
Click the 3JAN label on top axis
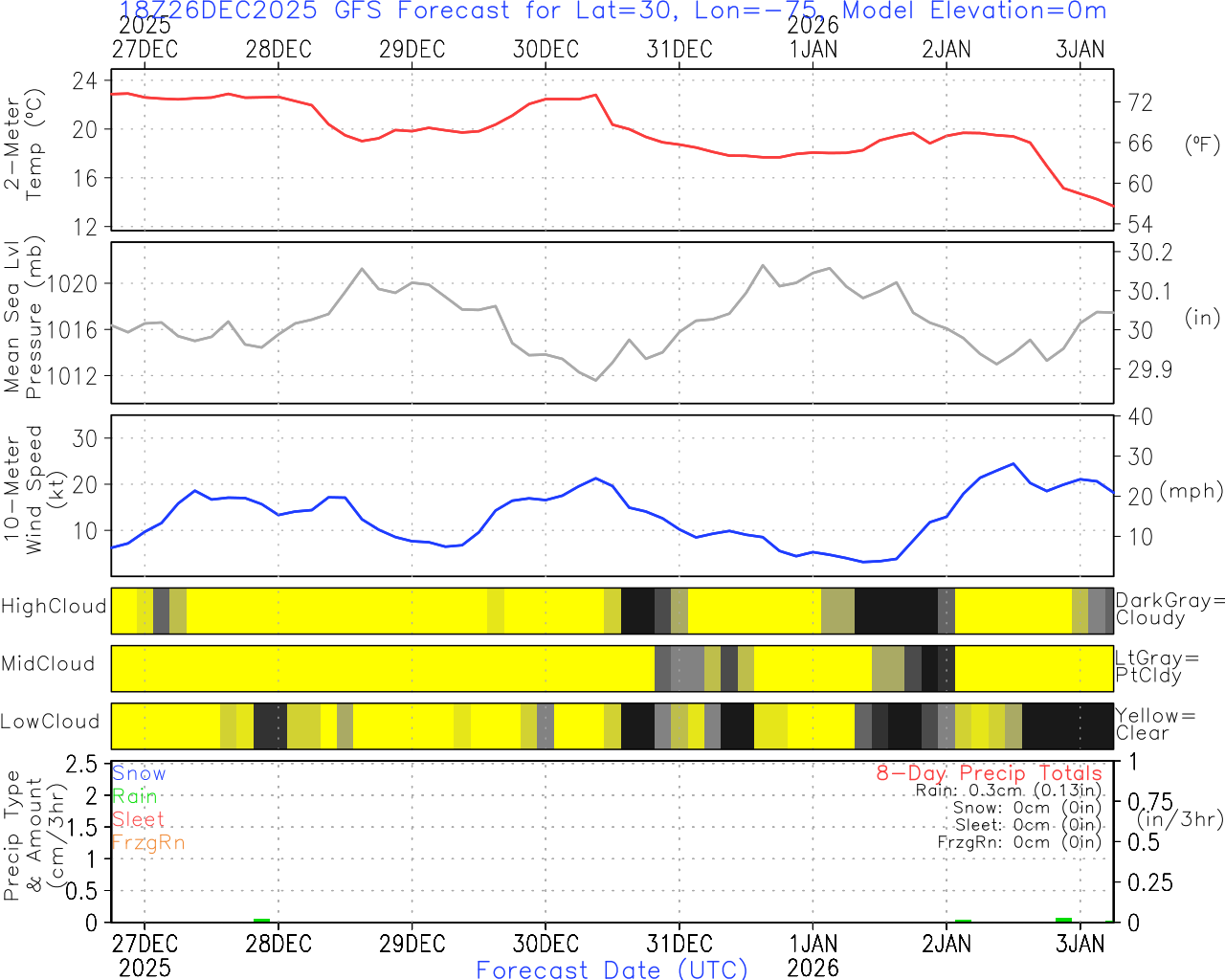point(1080,50)
